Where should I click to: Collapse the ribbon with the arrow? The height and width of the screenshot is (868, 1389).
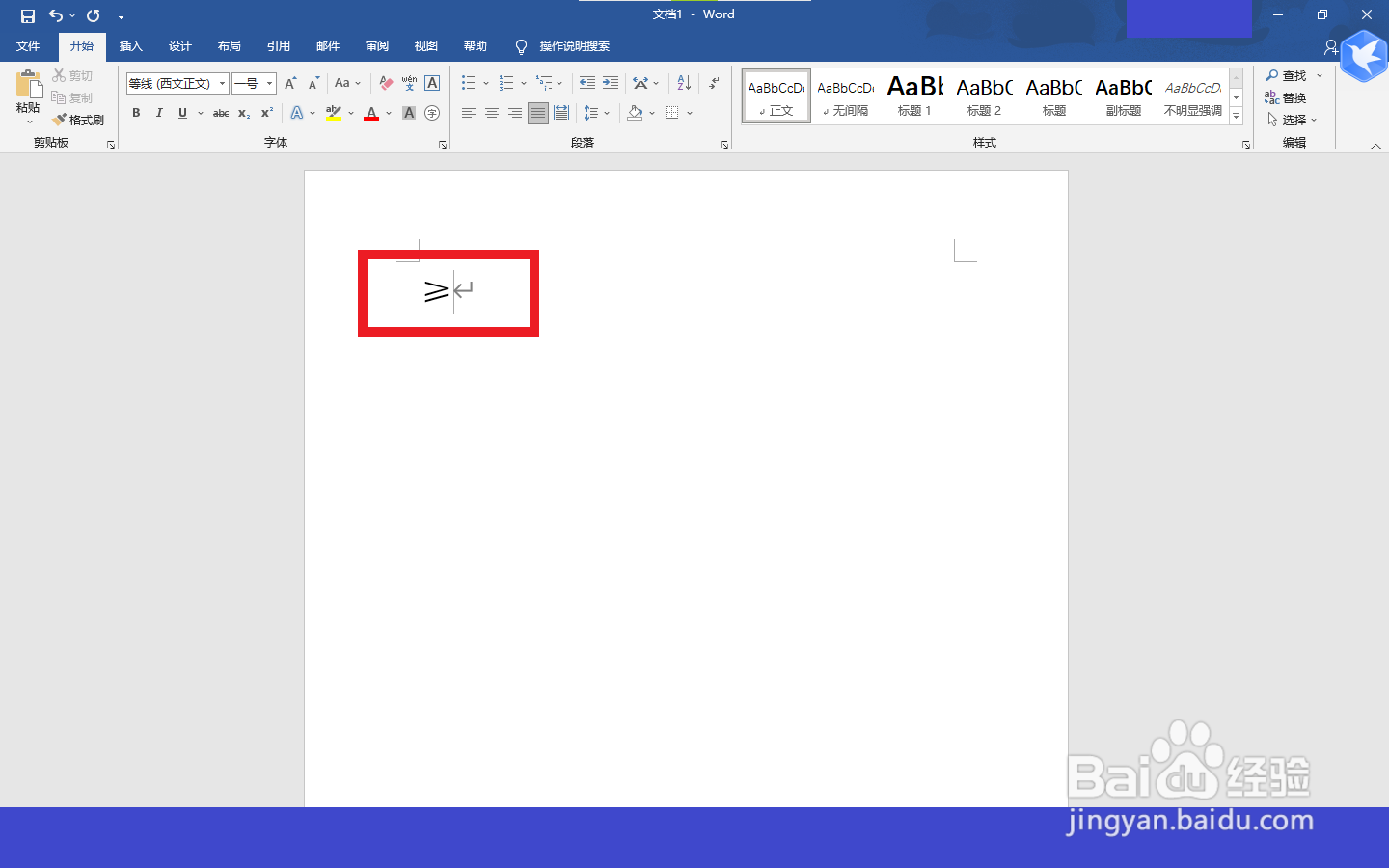pos(1375,146)
